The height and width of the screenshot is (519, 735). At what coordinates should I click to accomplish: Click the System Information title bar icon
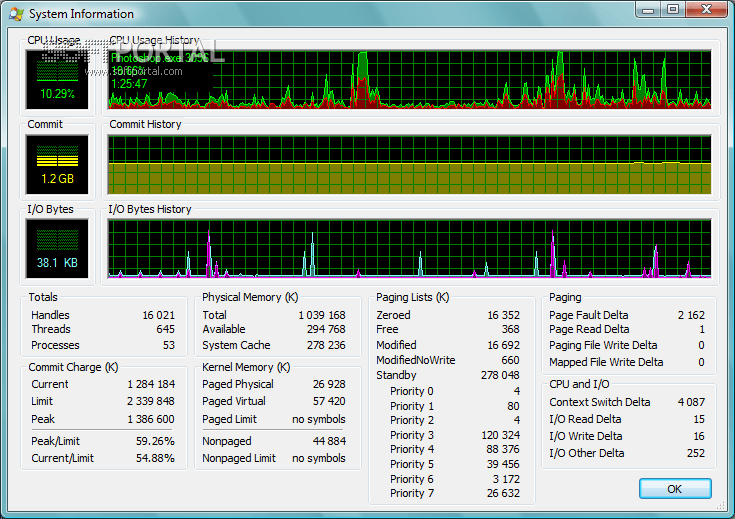tap(16, 14)
